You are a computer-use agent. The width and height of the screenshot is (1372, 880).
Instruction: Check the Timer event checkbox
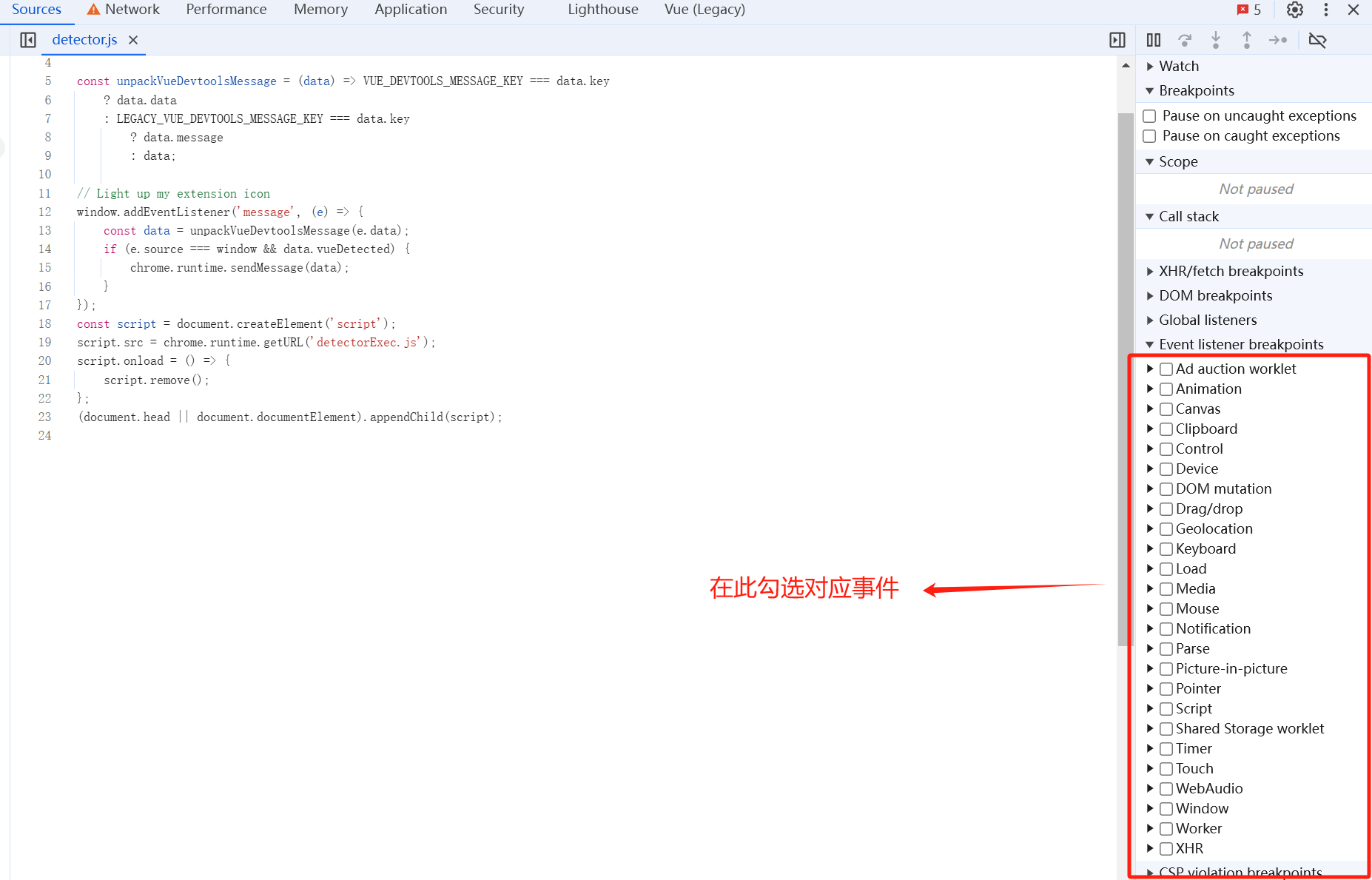point(1166,749)
